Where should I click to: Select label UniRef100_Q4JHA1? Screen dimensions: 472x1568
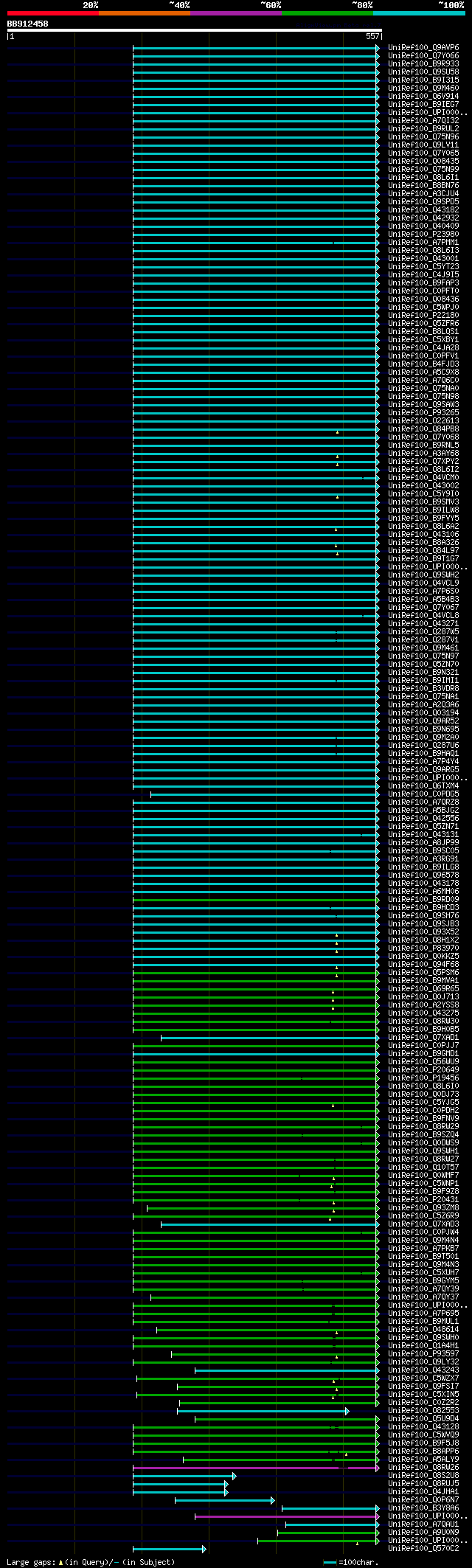pyautogui.click(x=423, y=1491)
